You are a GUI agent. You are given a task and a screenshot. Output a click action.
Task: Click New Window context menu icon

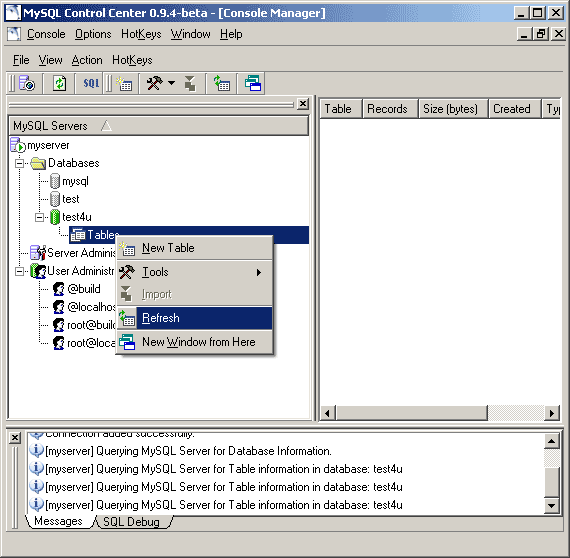127,342
